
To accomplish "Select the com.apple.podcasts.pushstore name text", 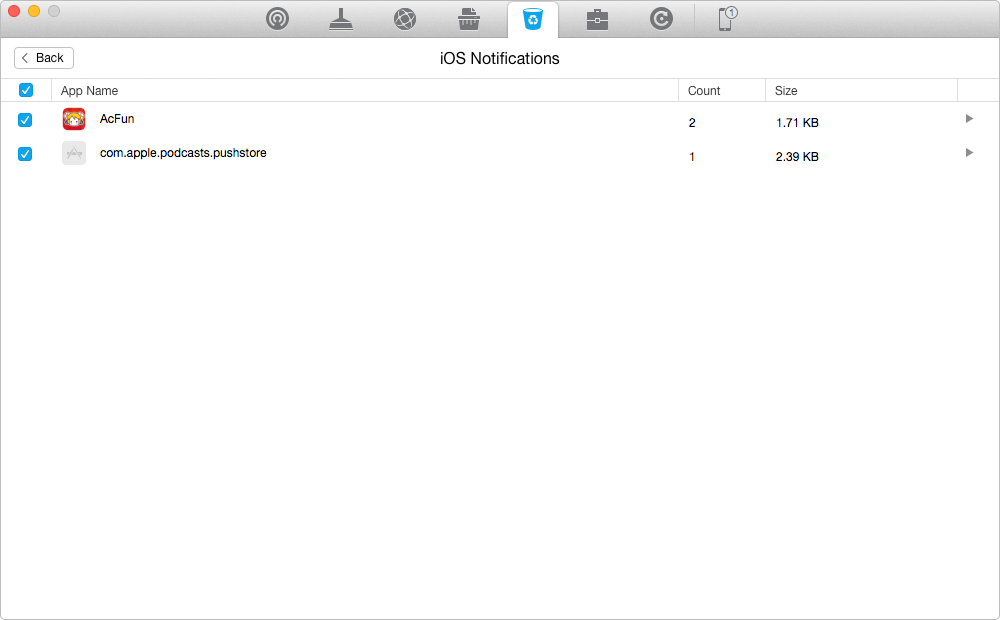I will coord(183,153).
